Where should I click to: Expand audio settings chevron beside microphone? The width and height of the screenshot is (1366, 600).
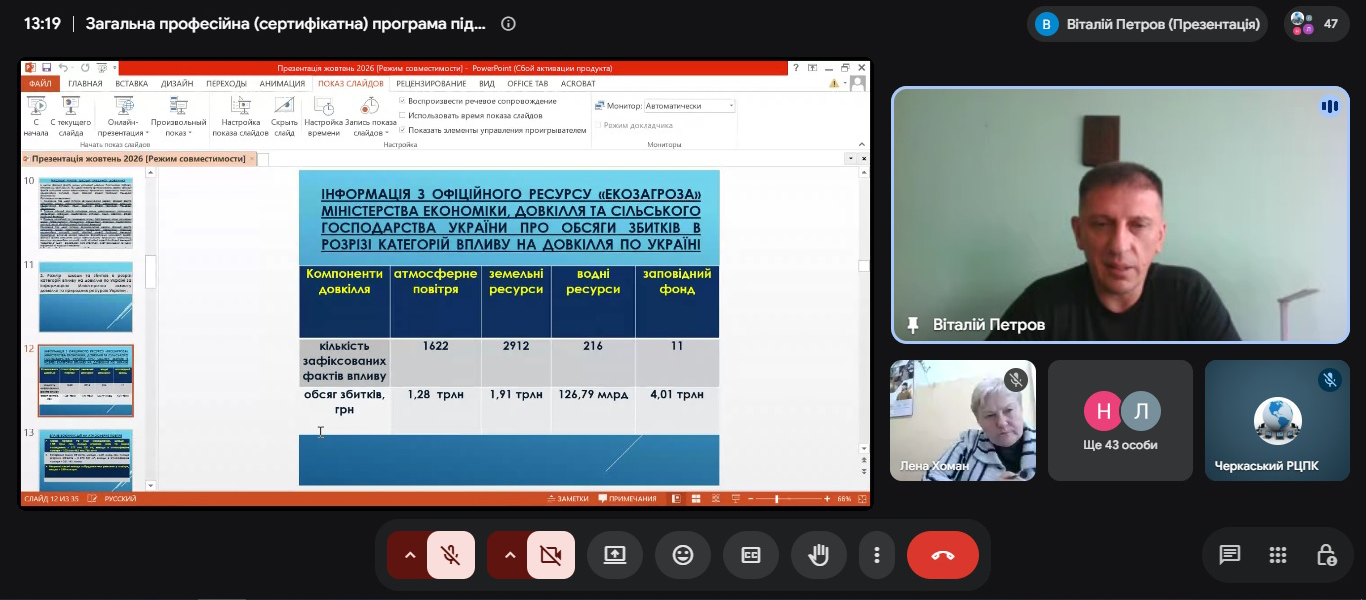click(409, 555)
